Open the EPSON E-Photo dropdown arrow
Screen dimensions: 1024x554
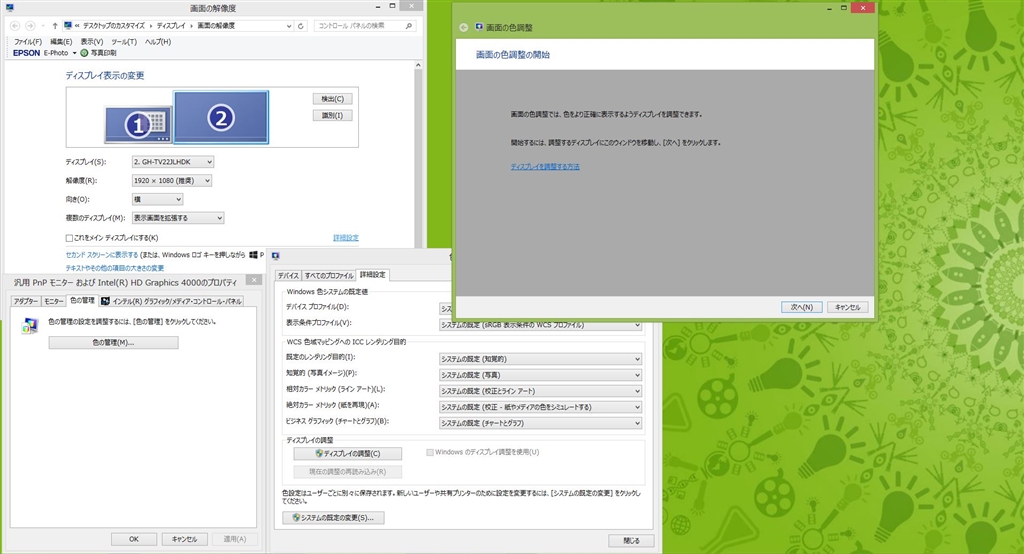click(x=74, y=53)
